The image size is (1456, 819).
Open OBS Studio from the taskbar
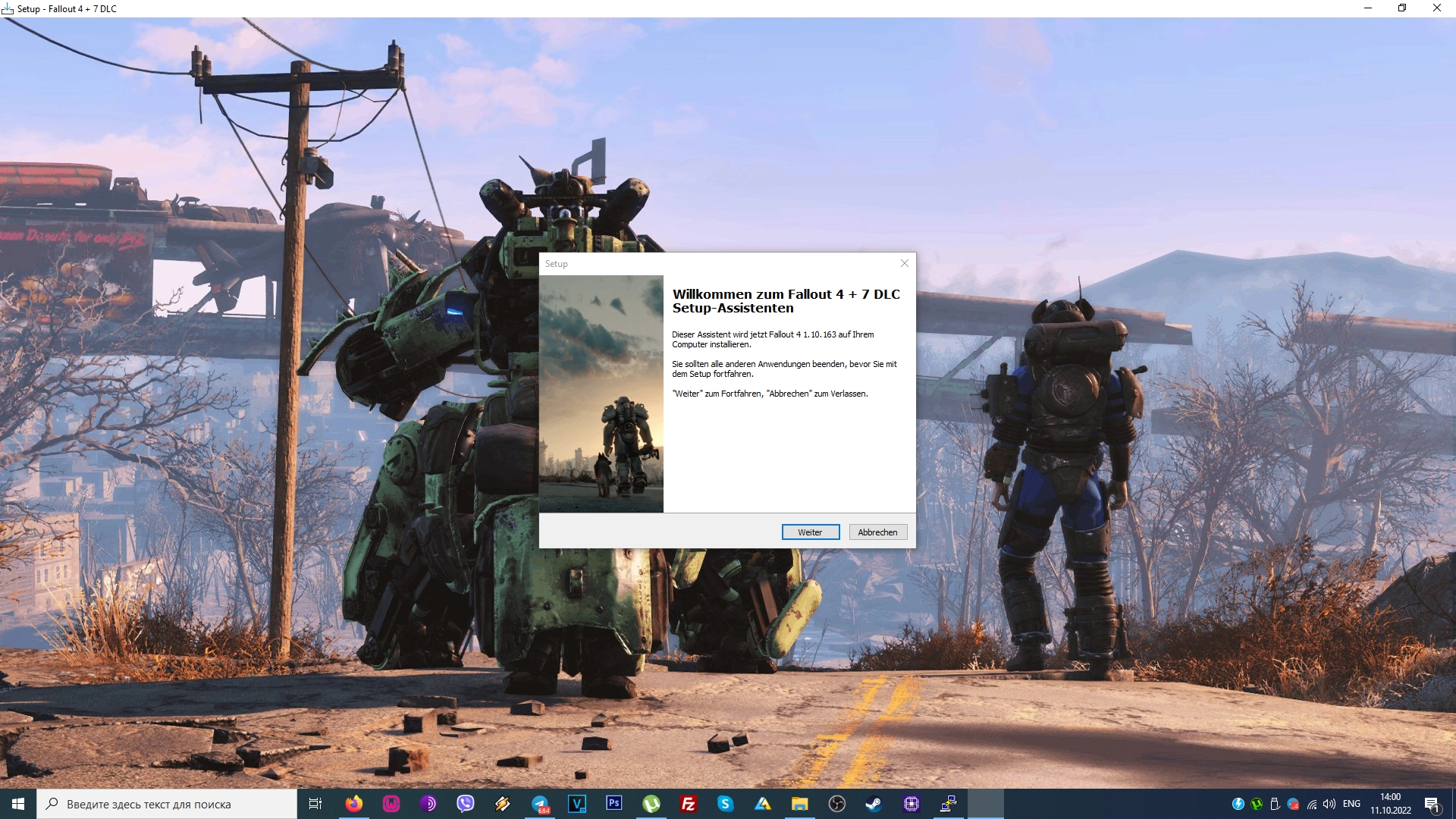click(x=837, y=804)
